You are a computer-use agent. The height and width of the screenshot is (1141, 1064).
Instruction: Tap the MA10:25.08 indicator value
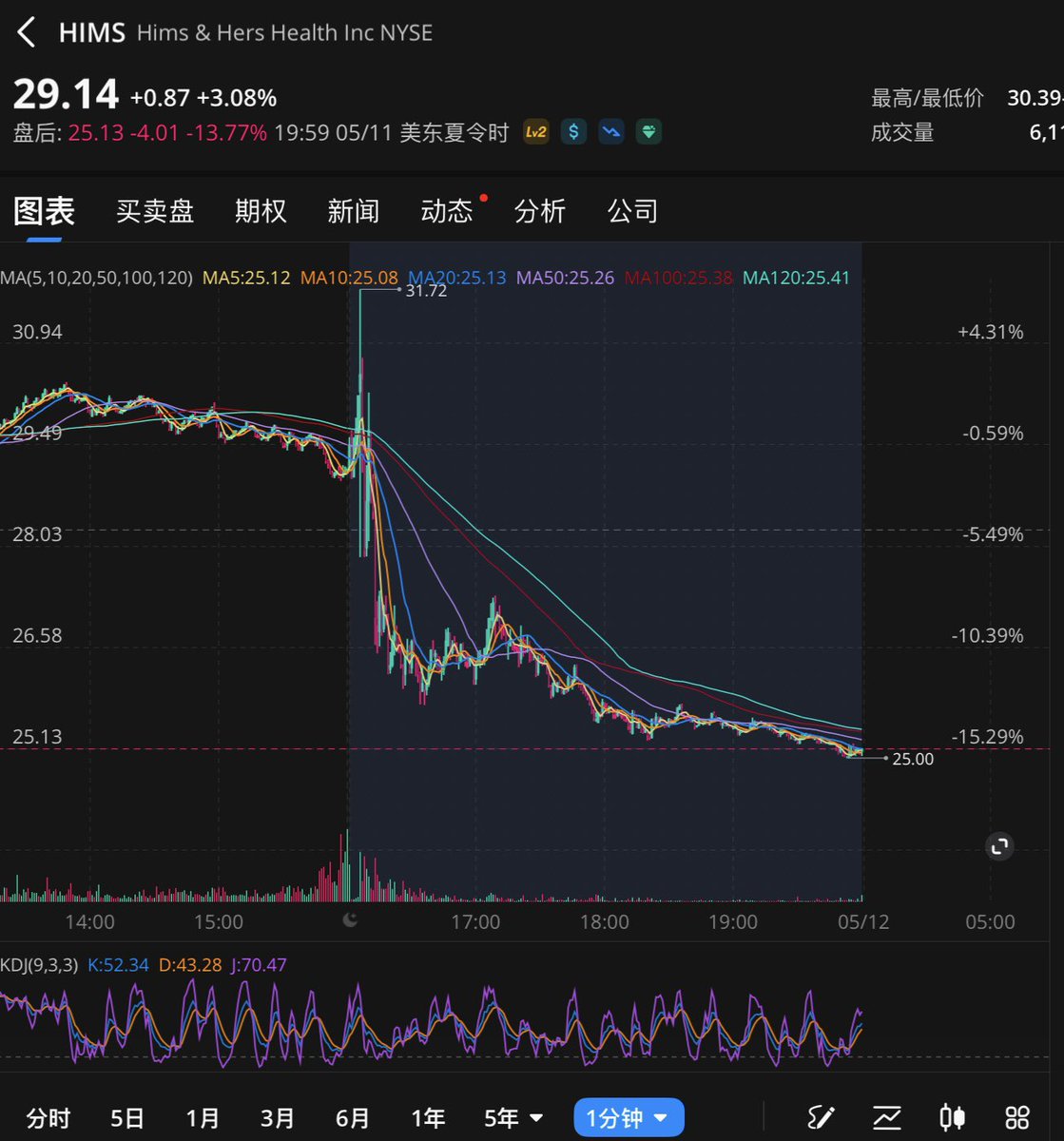(x=349, y=278)
